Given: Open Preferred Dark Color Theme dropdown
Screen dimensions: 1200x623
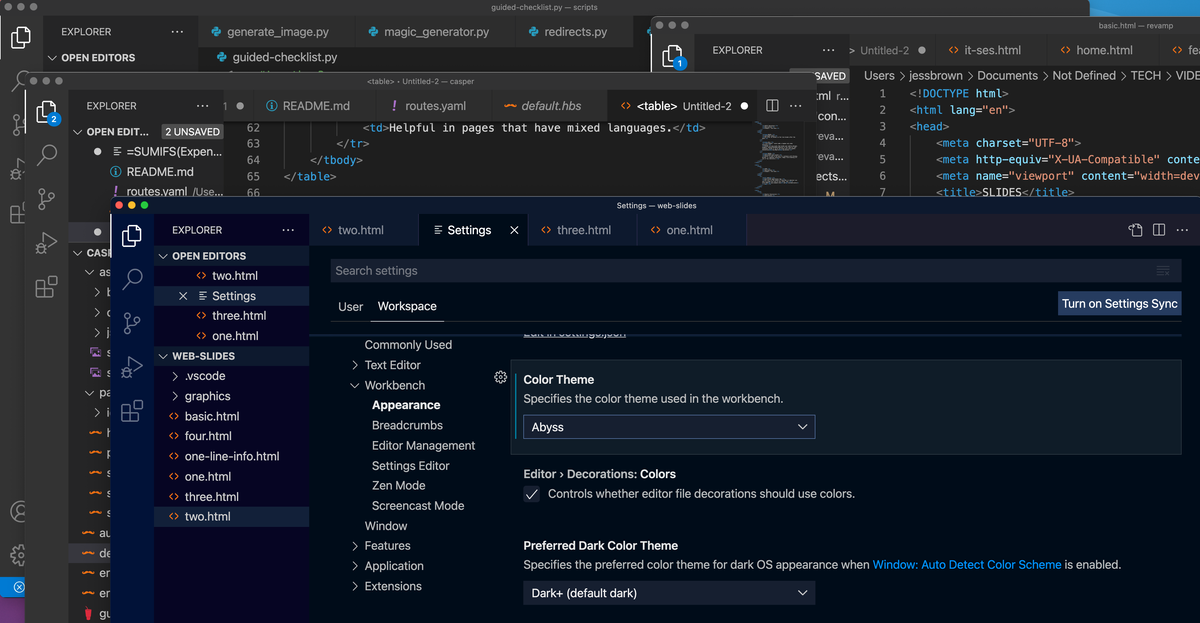Looking at the screenshot, I should pyautogui.click(x=669, y=593).
